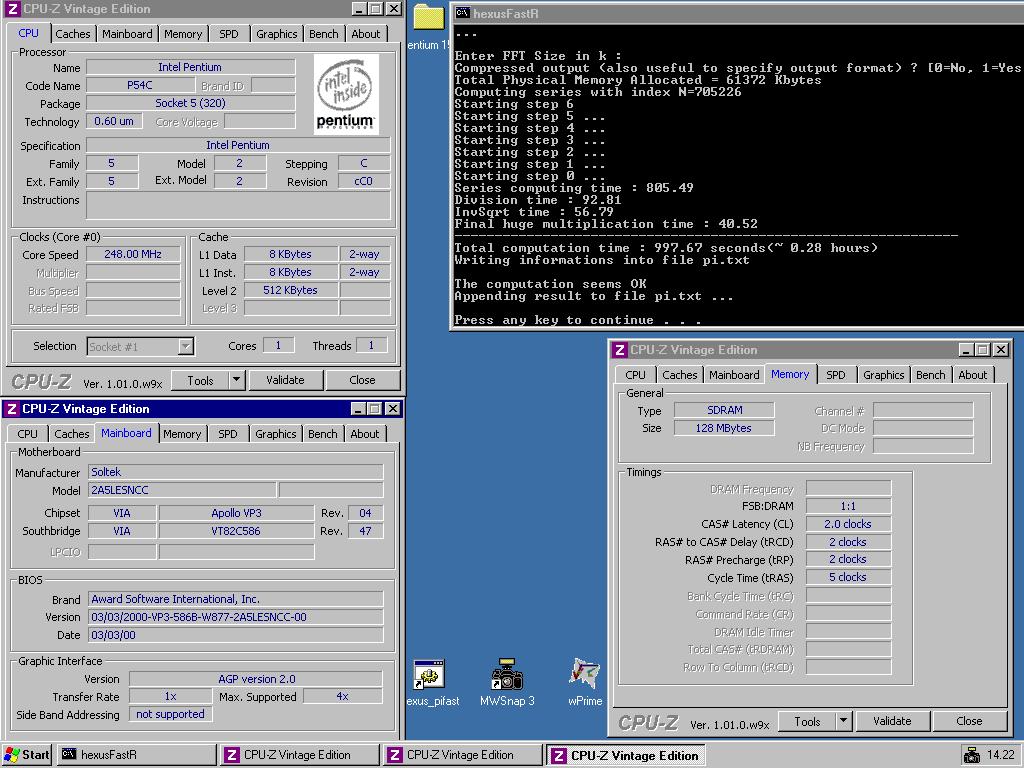Expand Tools dropdown arrow in the top CPU window
The height and width of the screenshot is (768, 1024).
pyautogui.click(x=237, y=380)
